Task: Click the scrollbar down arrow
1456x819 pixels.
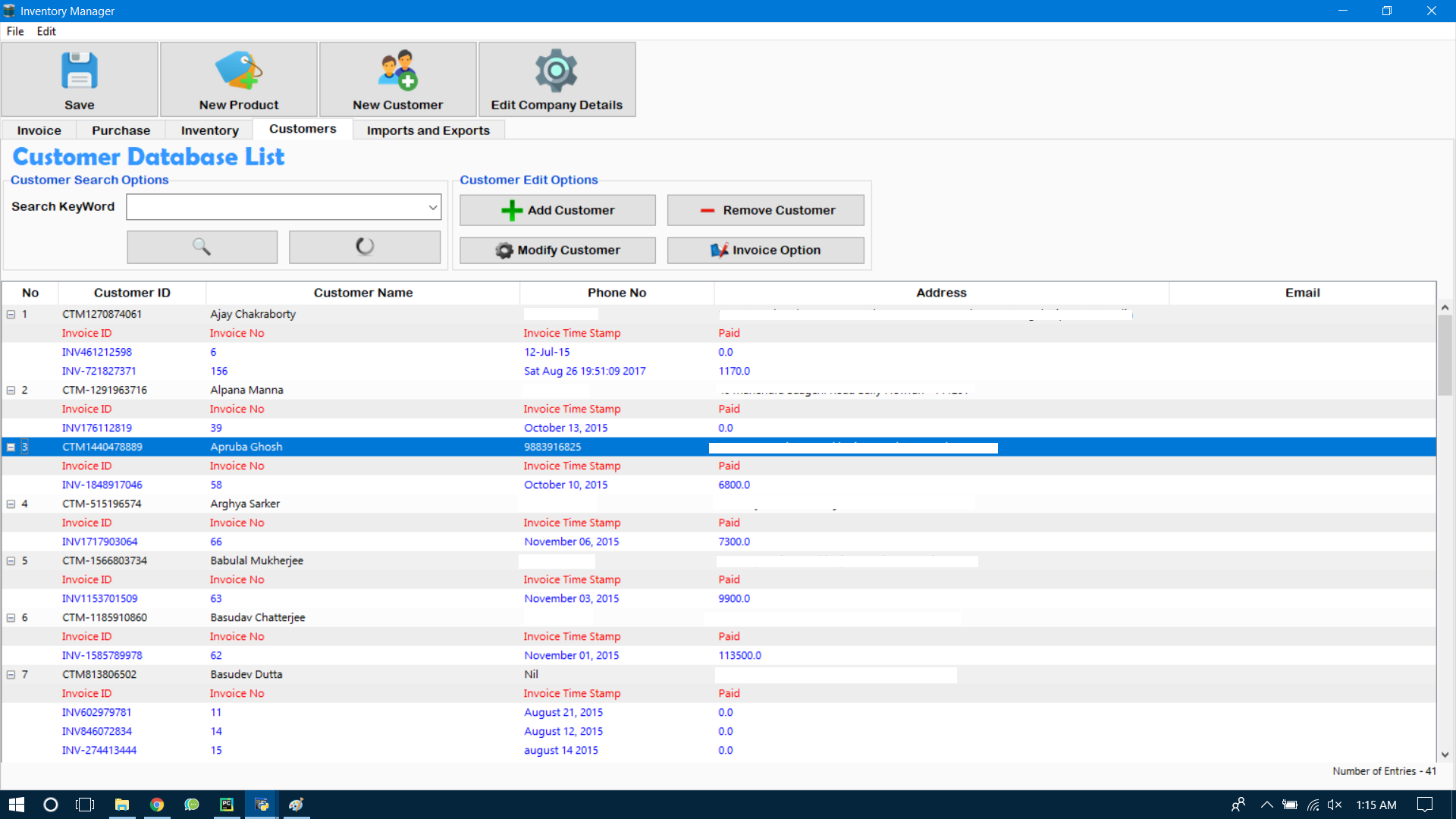Action: point(1445,755)
